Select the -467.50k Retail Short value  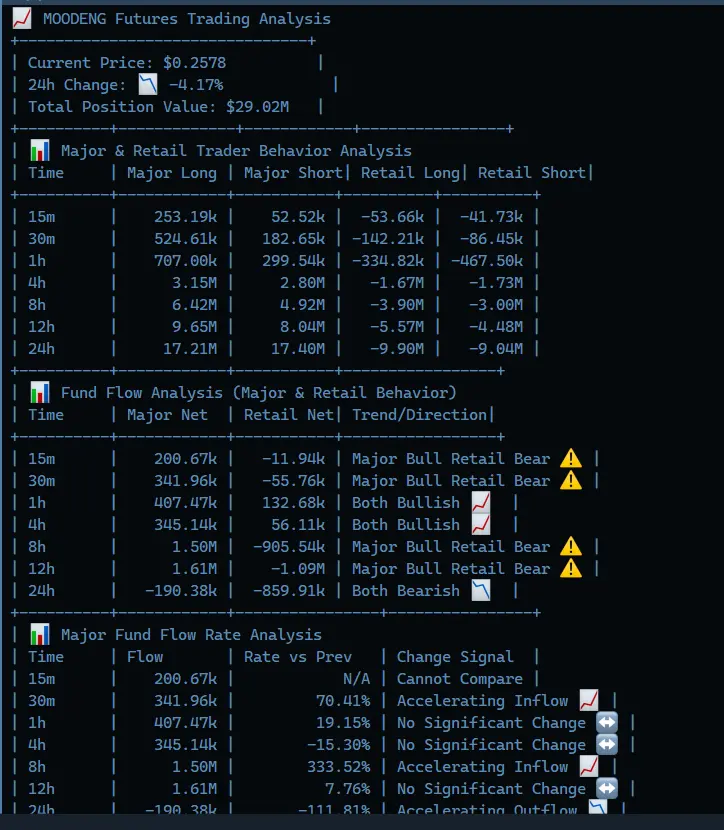click(x=487, y=260)
